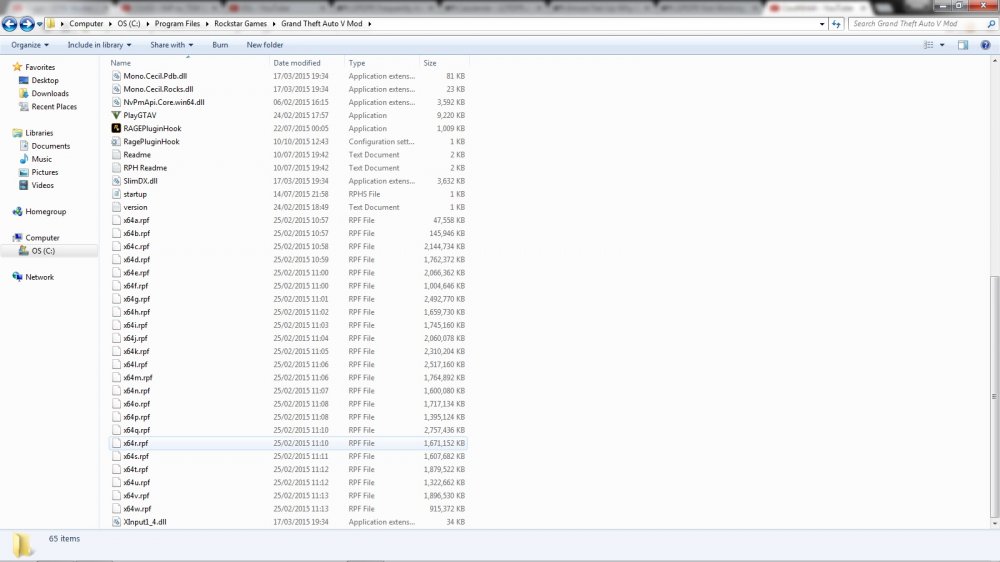Select Network in the navigation pane
The image size is (1000, 562).
point(40,277)
